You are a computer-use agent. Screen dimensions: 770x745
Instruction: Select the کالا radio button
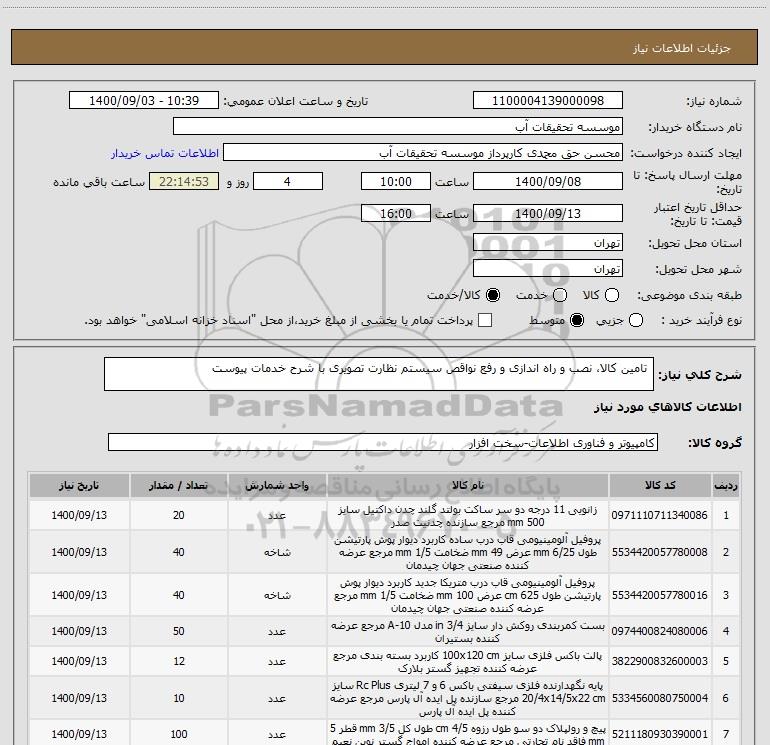coord(612,295)
